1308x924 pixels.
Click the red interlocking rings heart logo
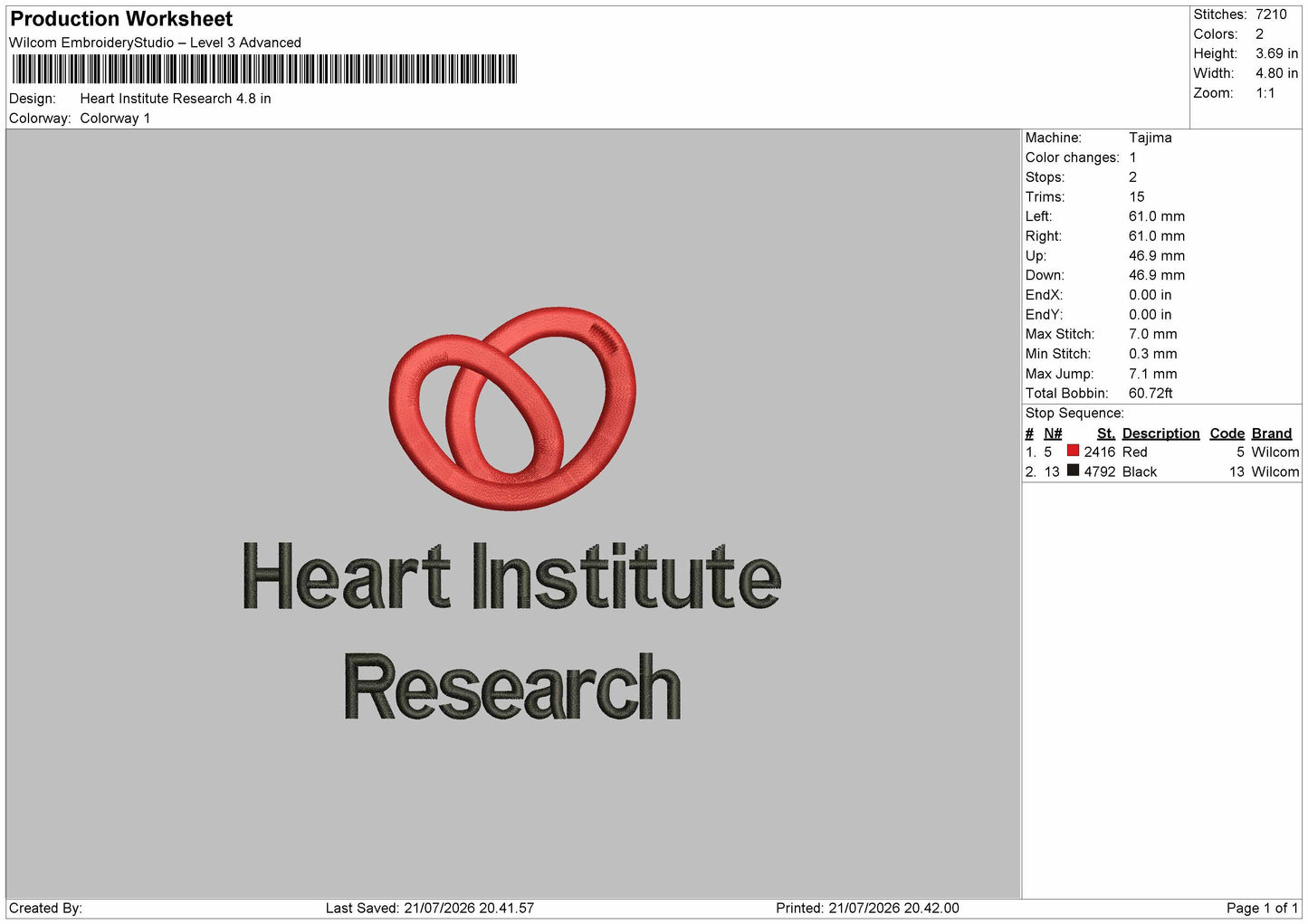pos(512,408)
